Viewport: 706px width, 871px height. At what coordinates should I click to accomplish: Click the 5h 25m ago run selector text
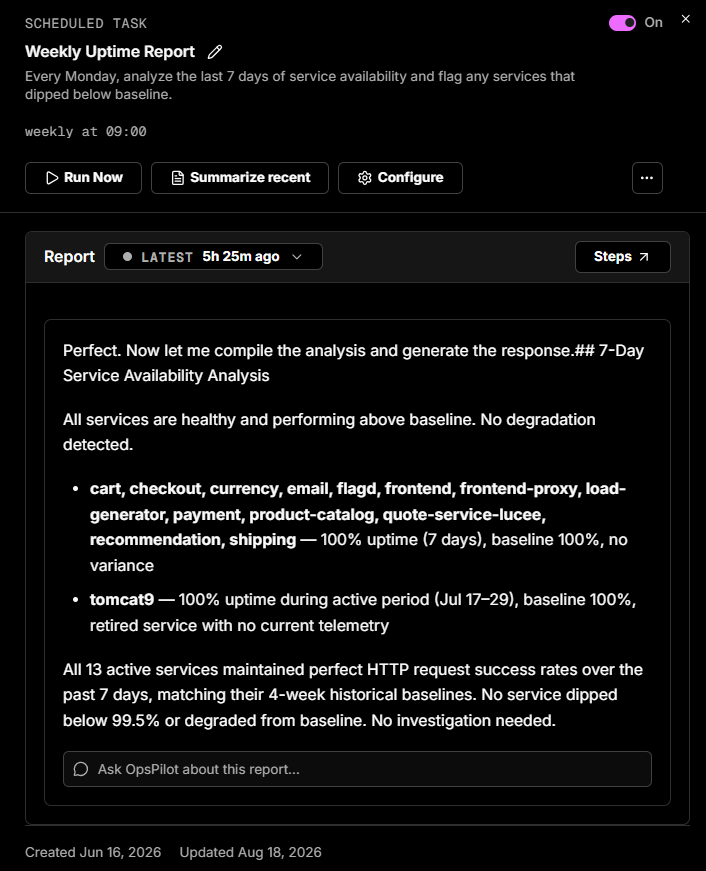pos(241,257)
